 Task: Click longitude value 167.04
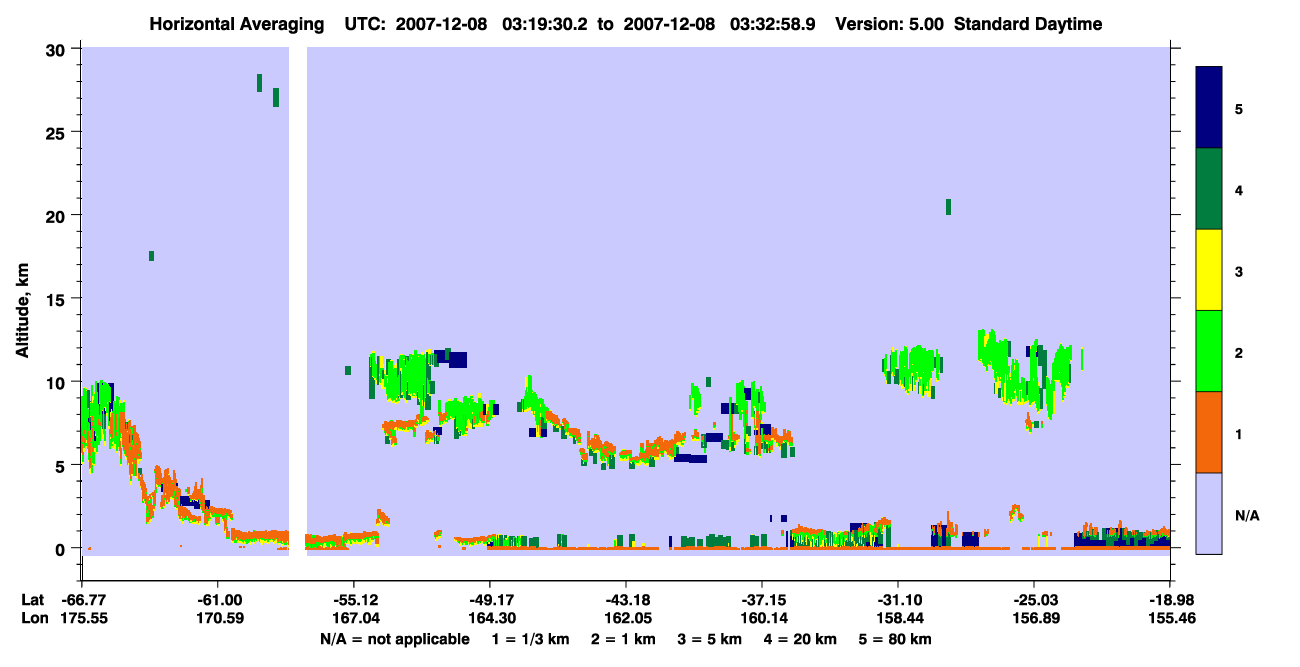pyautogui.click(x=354, y=618)
